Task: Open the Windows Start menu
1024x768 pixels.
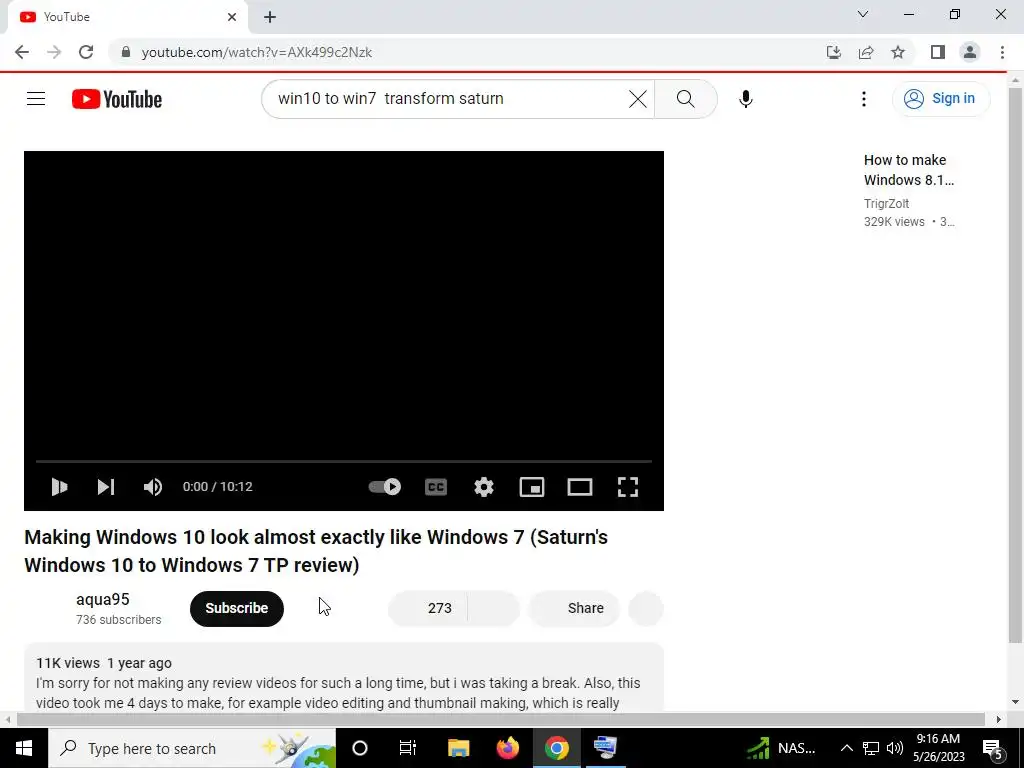Action: click(24, 748)
